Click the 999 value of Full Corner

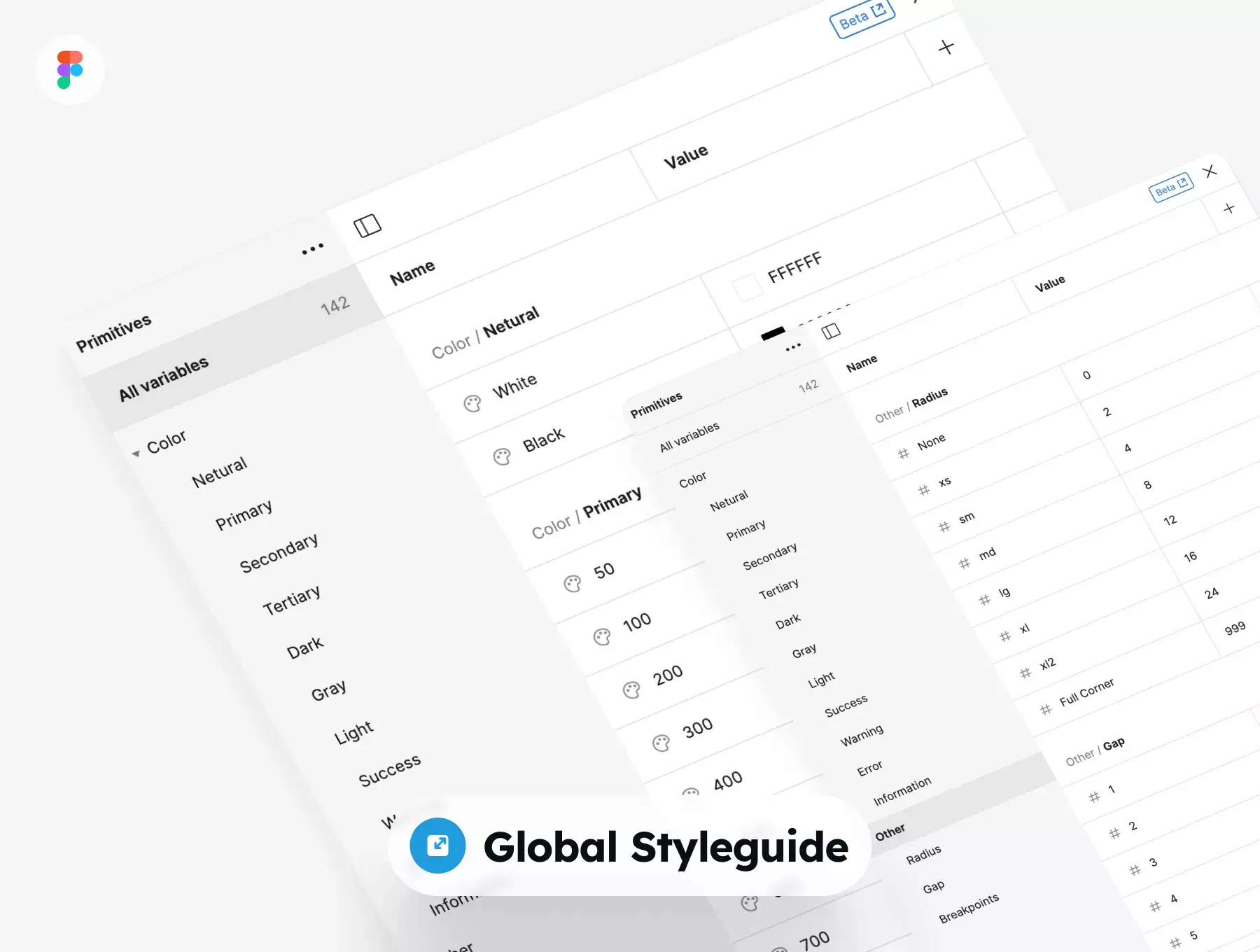coord(1235,628)
